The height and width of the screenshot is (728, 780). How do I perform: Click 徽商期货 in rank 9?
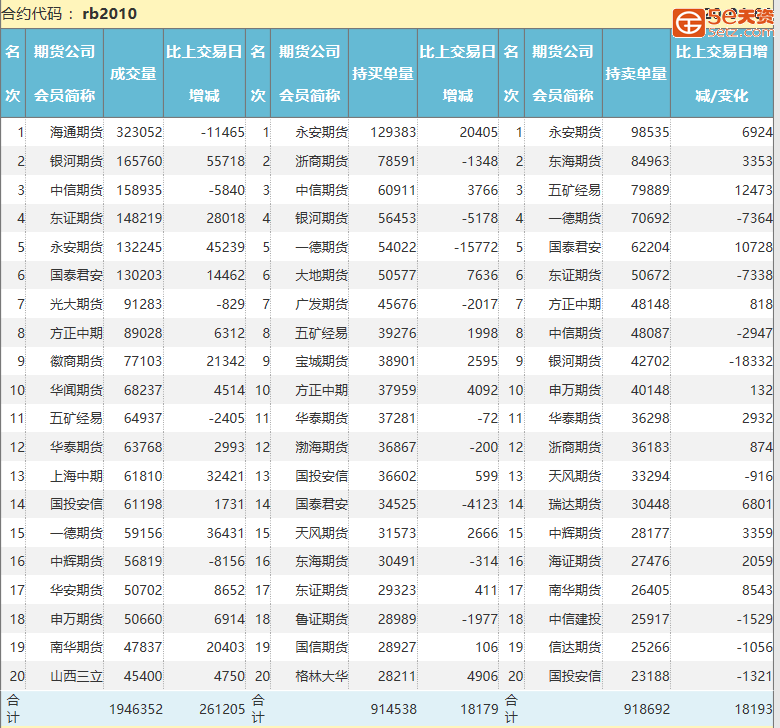coord(76,361)
